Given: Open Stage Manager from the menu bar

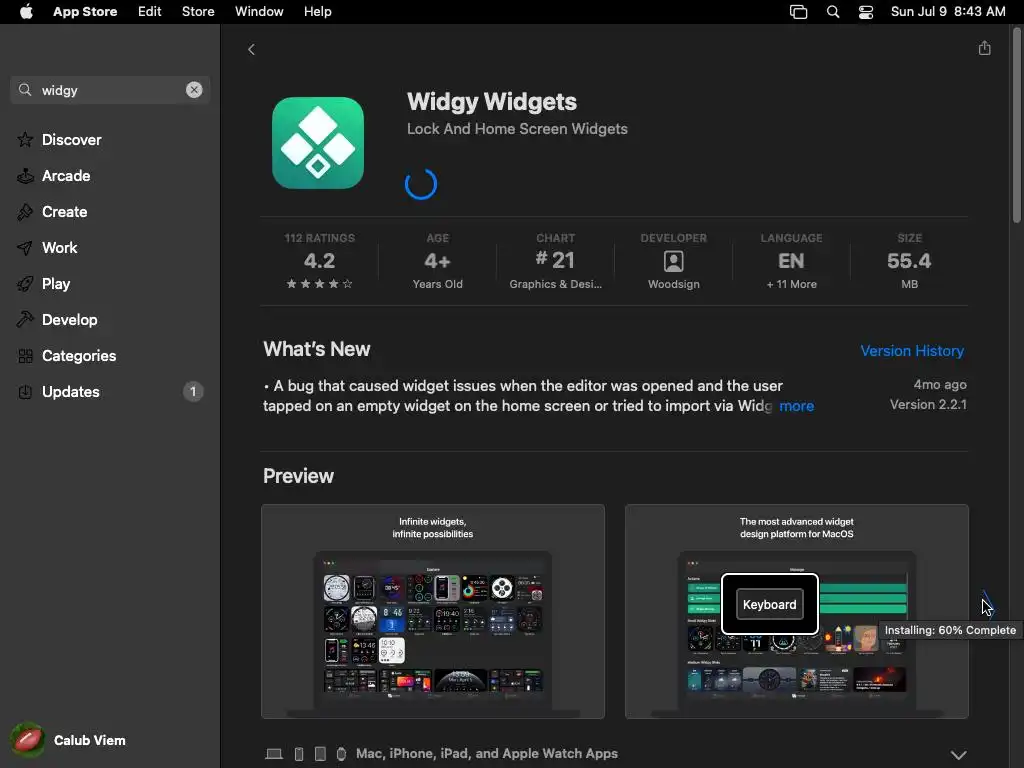Looking at the screenshot, I should (x=798, y=12).
